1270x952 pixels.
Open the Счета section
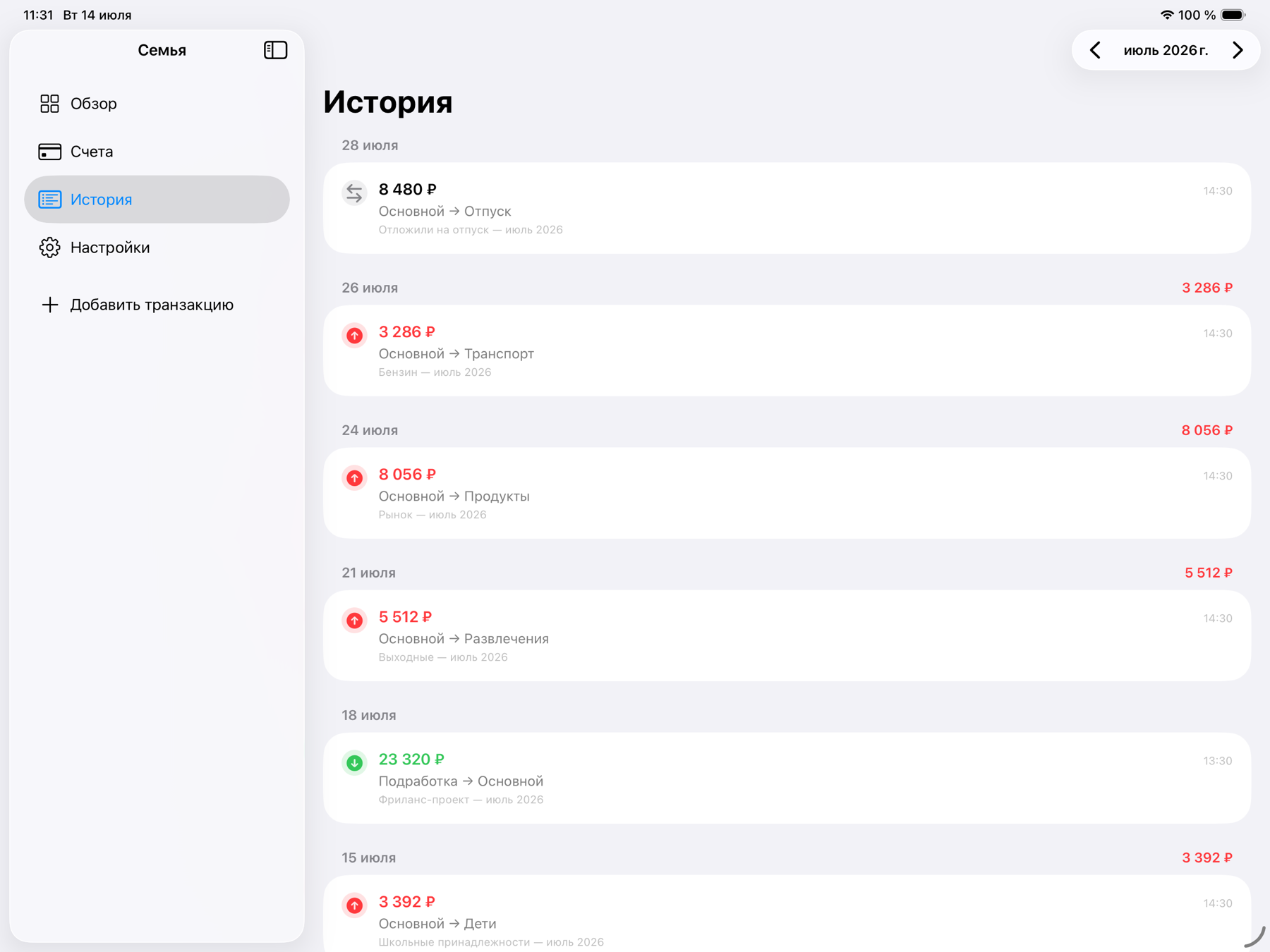point(157,152)
